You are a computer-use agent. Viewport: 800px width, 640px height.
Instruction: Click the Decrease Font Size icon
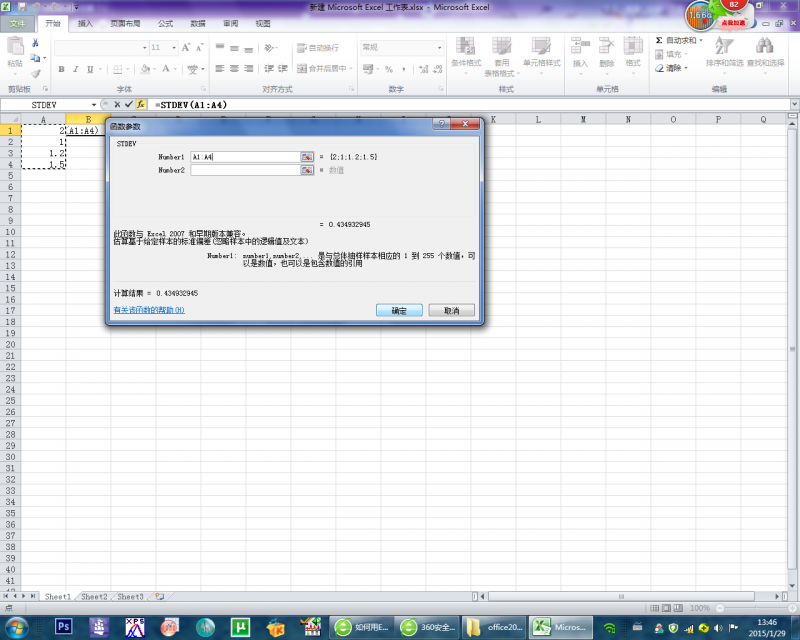[x=199, y=47]
